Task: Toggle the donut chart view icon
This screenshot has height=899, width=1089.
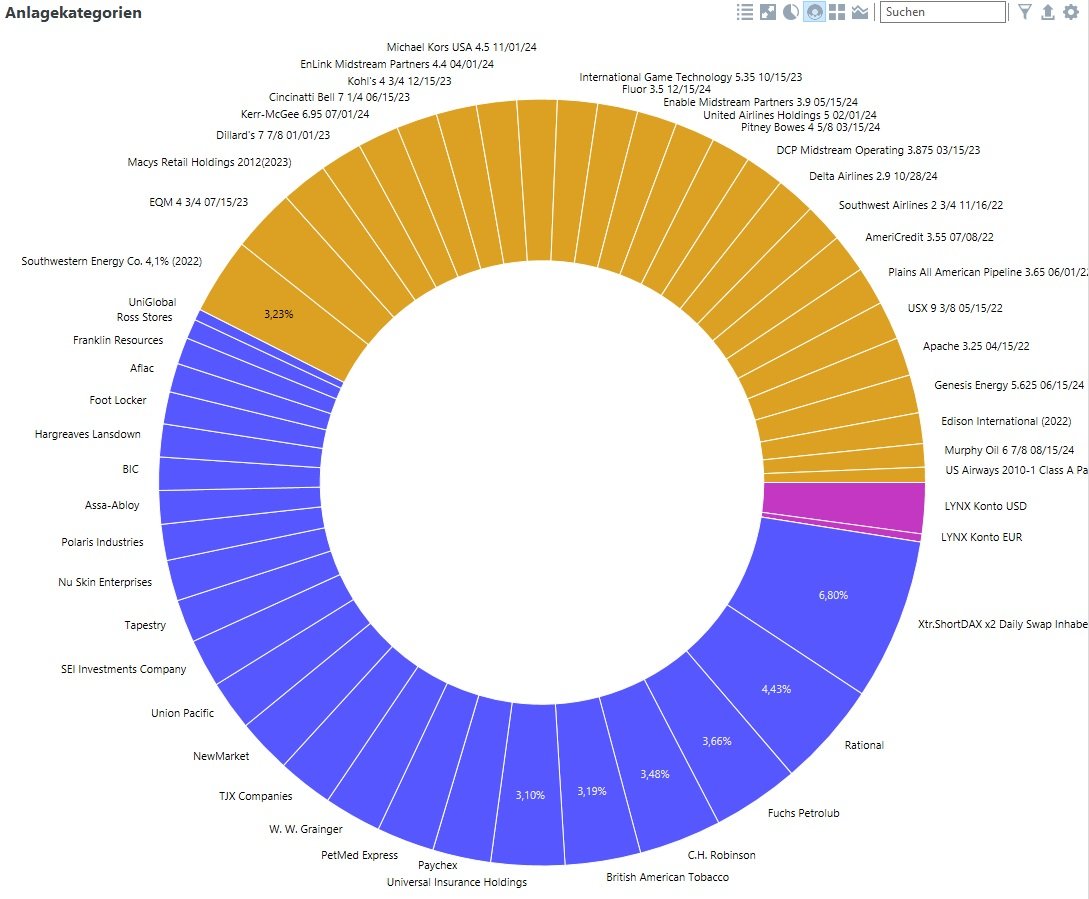Action: coord(814,12)
